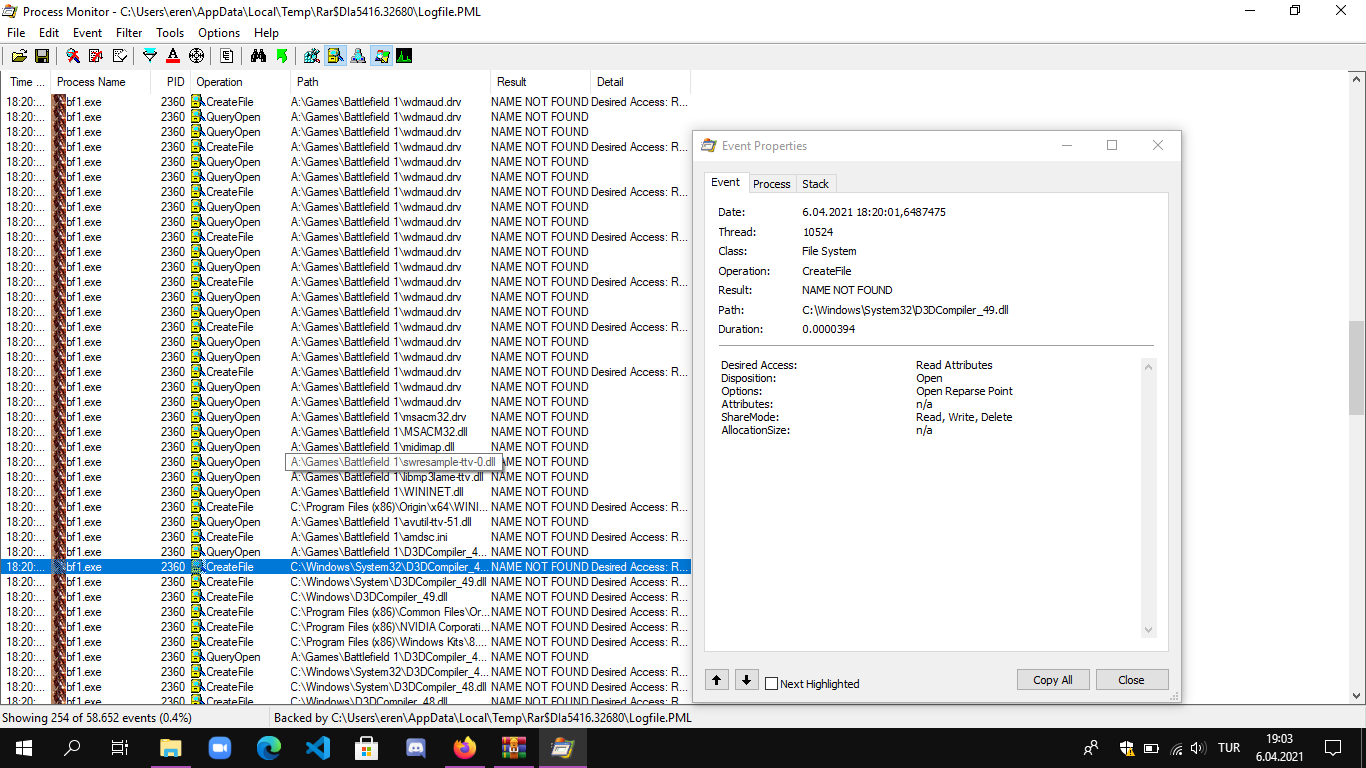Open the Windows Start menu

pyautogui.click(x=23, y=748)
